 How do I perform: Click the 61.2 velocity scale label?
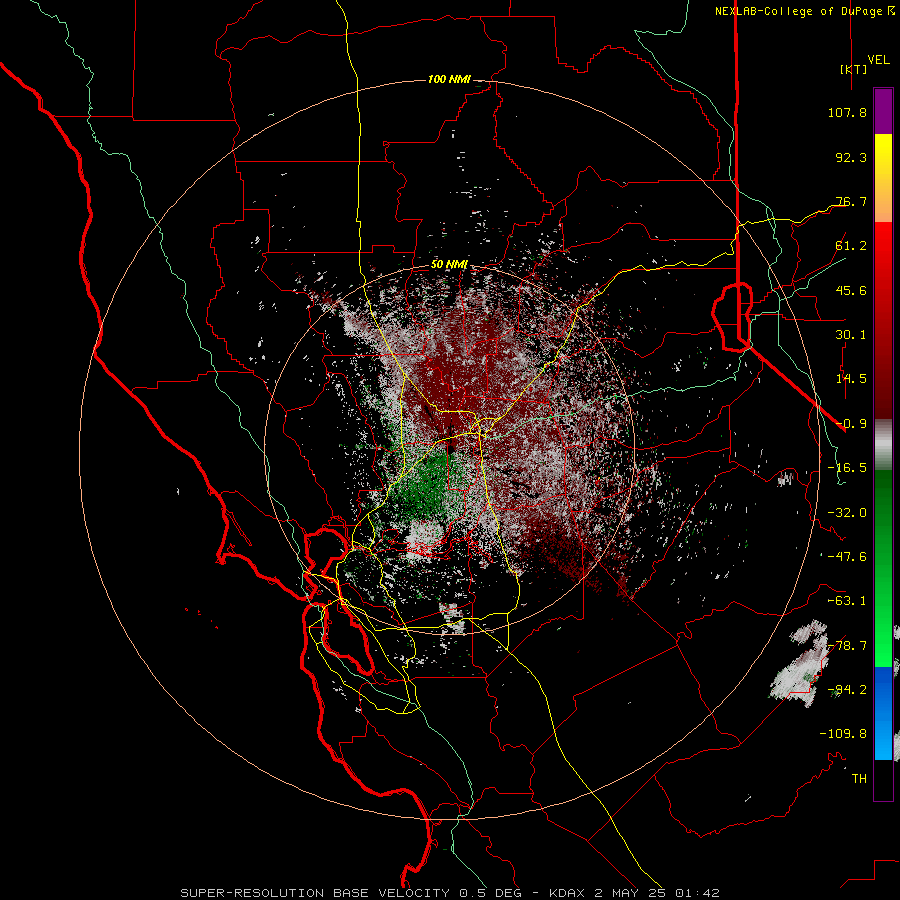[x=851, y=246]
